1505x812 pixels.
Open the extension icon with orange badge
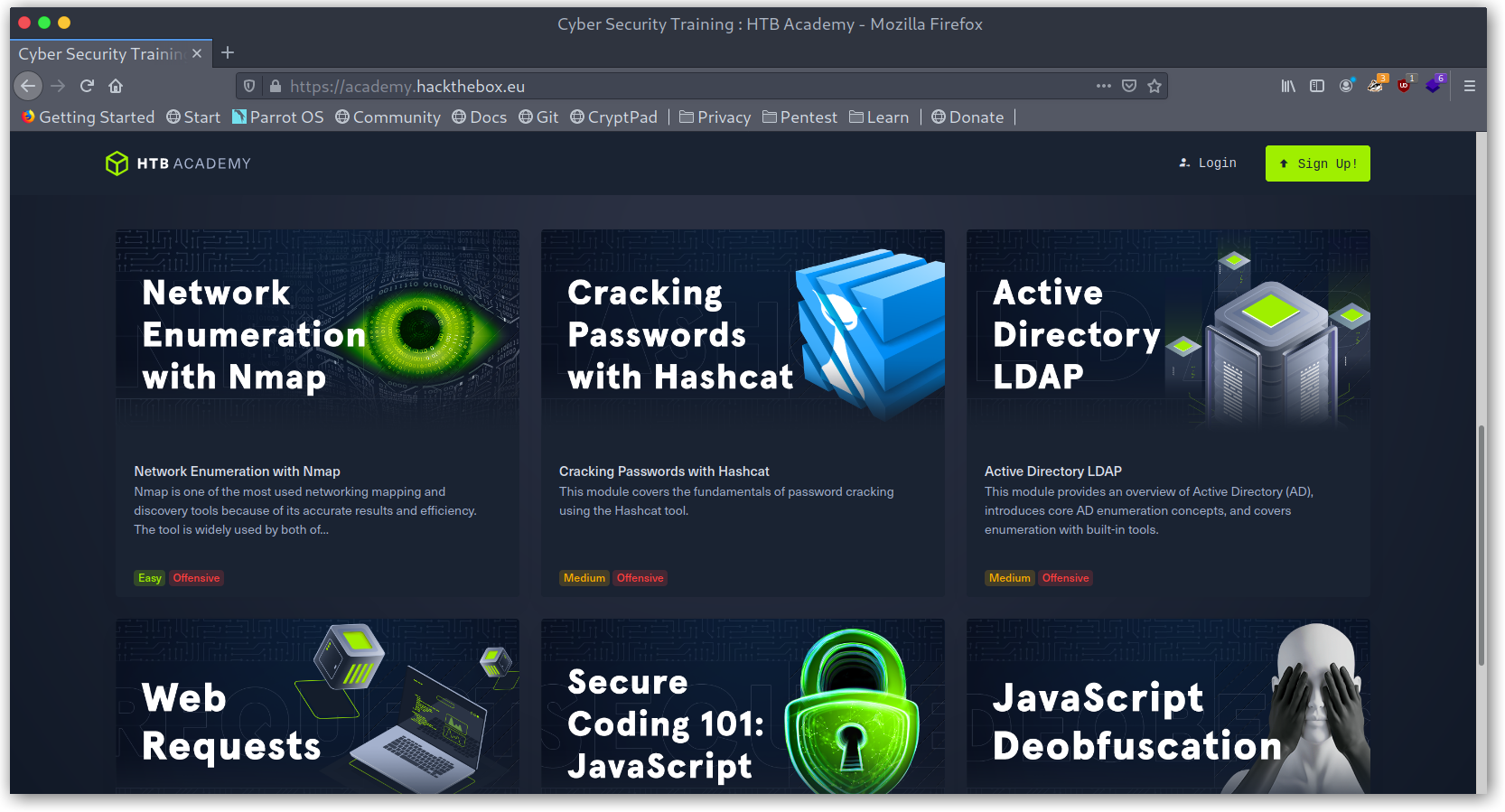coord(1376,85)
